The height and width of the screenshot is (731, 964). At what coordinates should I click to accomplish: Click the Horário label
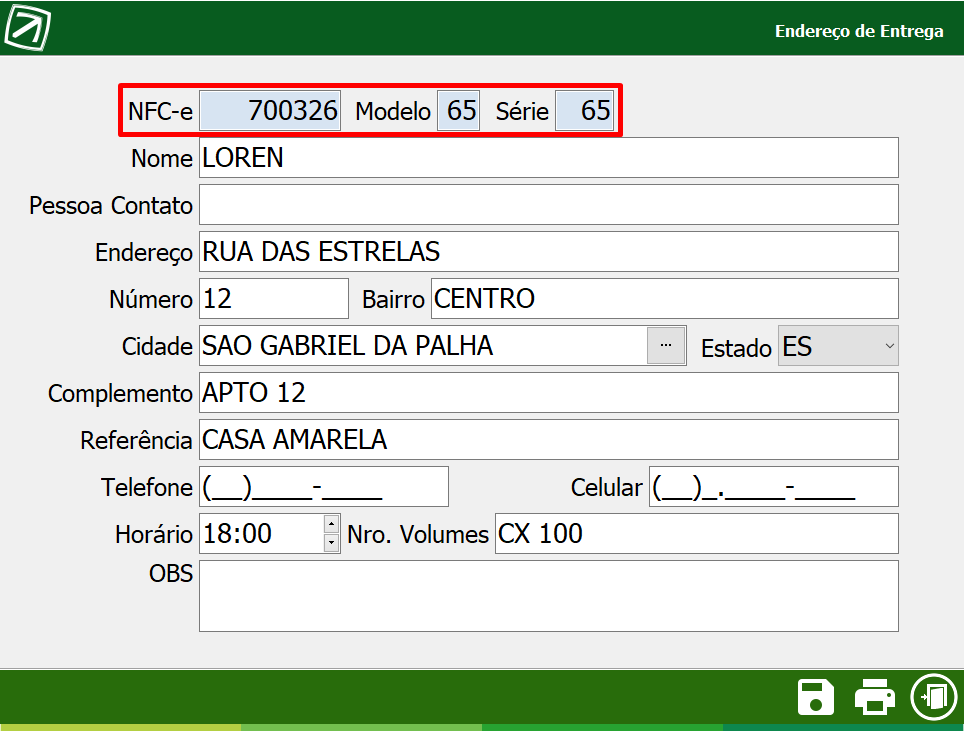pyautogui.click(x=154, y=535)
